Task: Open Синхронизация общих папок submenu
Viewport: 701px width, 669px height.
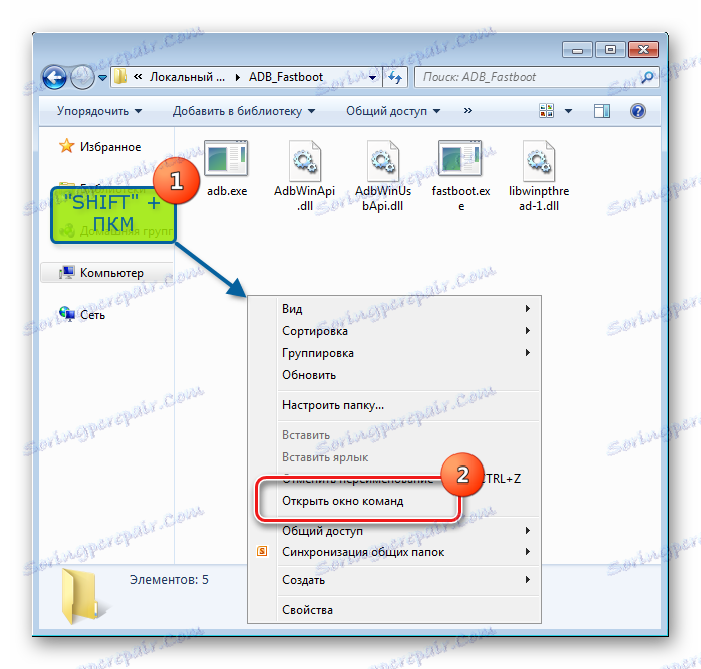Action: pos(395,552)
